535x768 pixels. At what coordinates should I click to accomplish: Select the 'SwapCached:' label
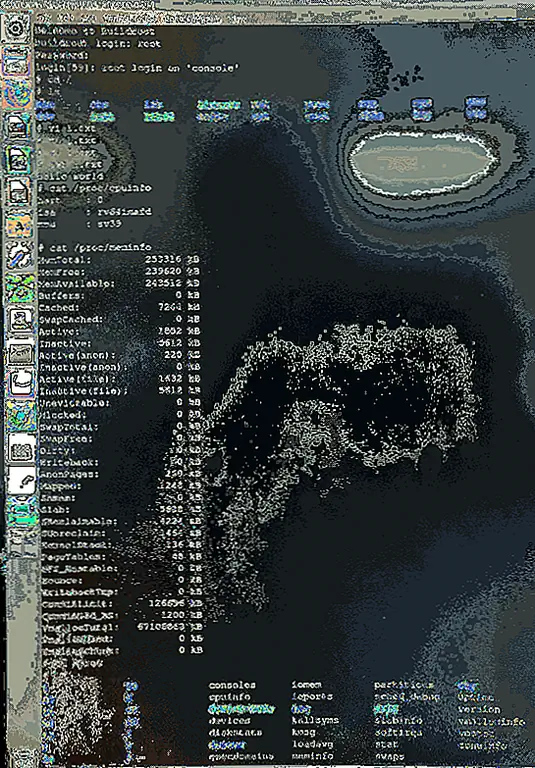tap(71, 319)
